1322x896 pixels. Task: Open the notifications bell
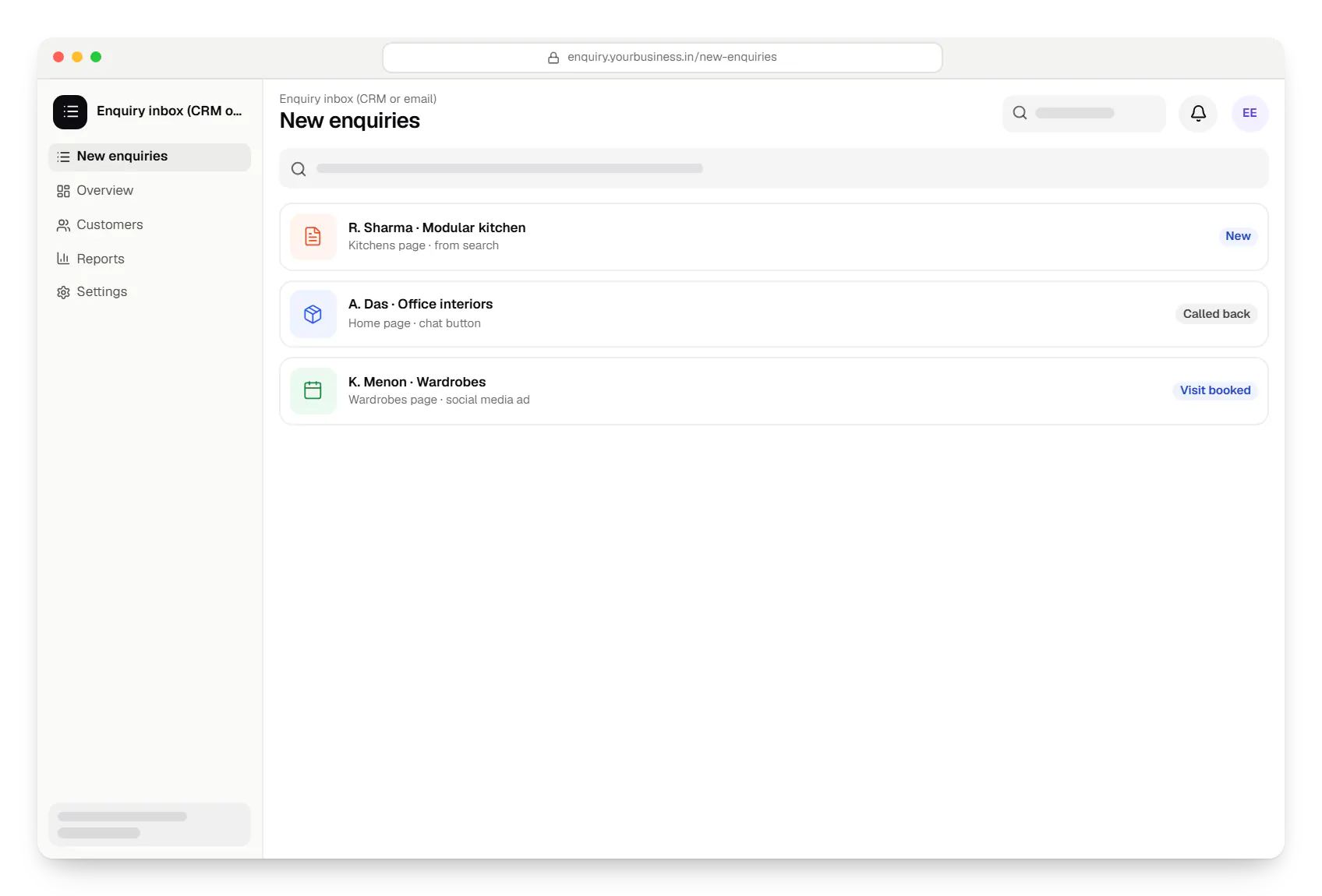coord(1198,114)
